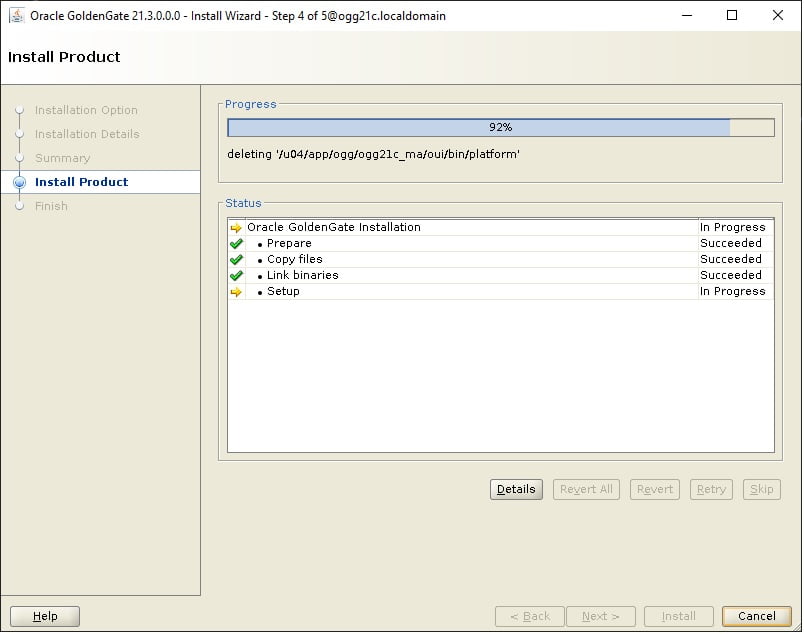
Task: Click the Install Product step bullet icon
Action: 19,182
